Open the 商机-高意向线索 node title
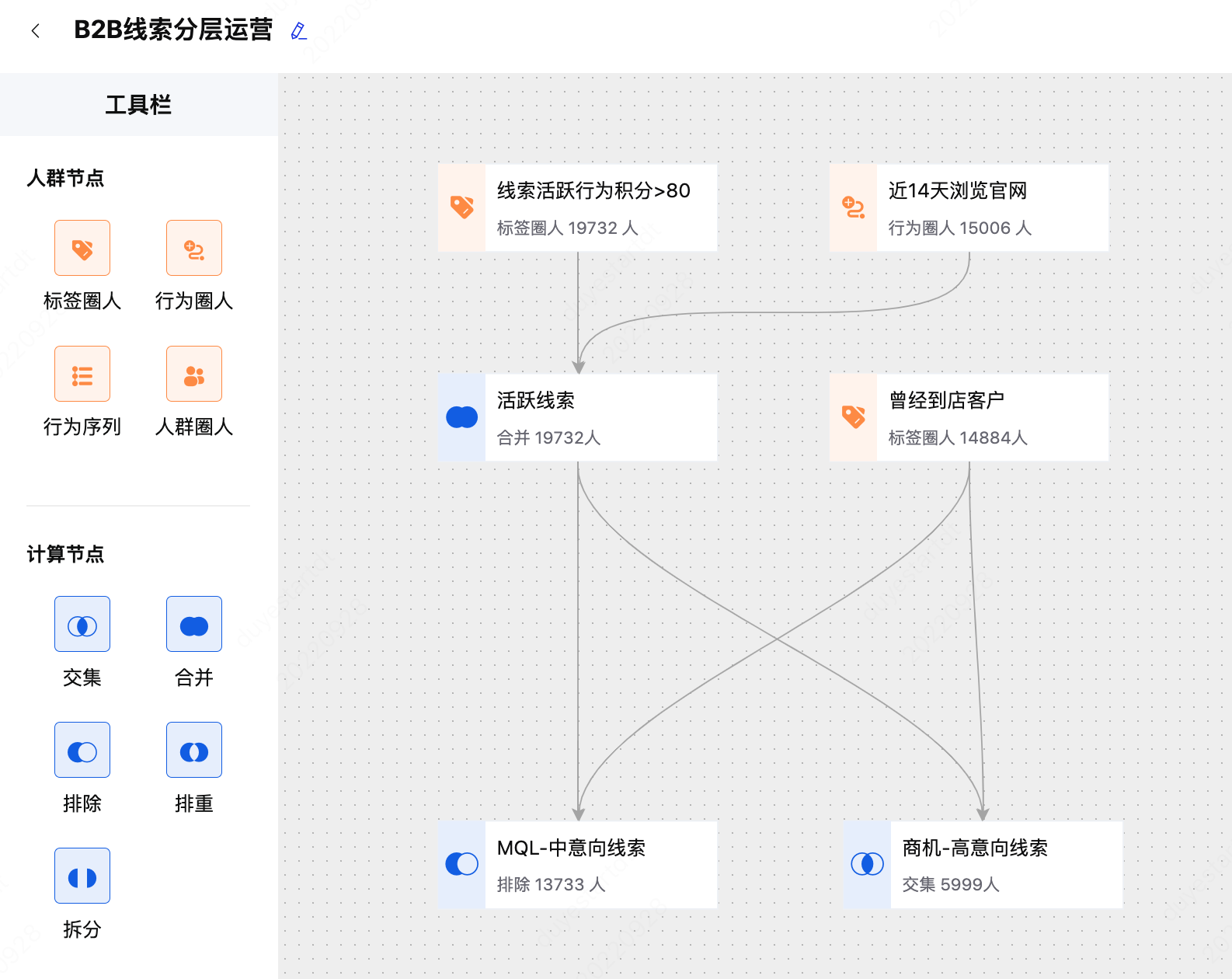The image size is (1232, 979). pyautogui.click(x=975, y=848)
